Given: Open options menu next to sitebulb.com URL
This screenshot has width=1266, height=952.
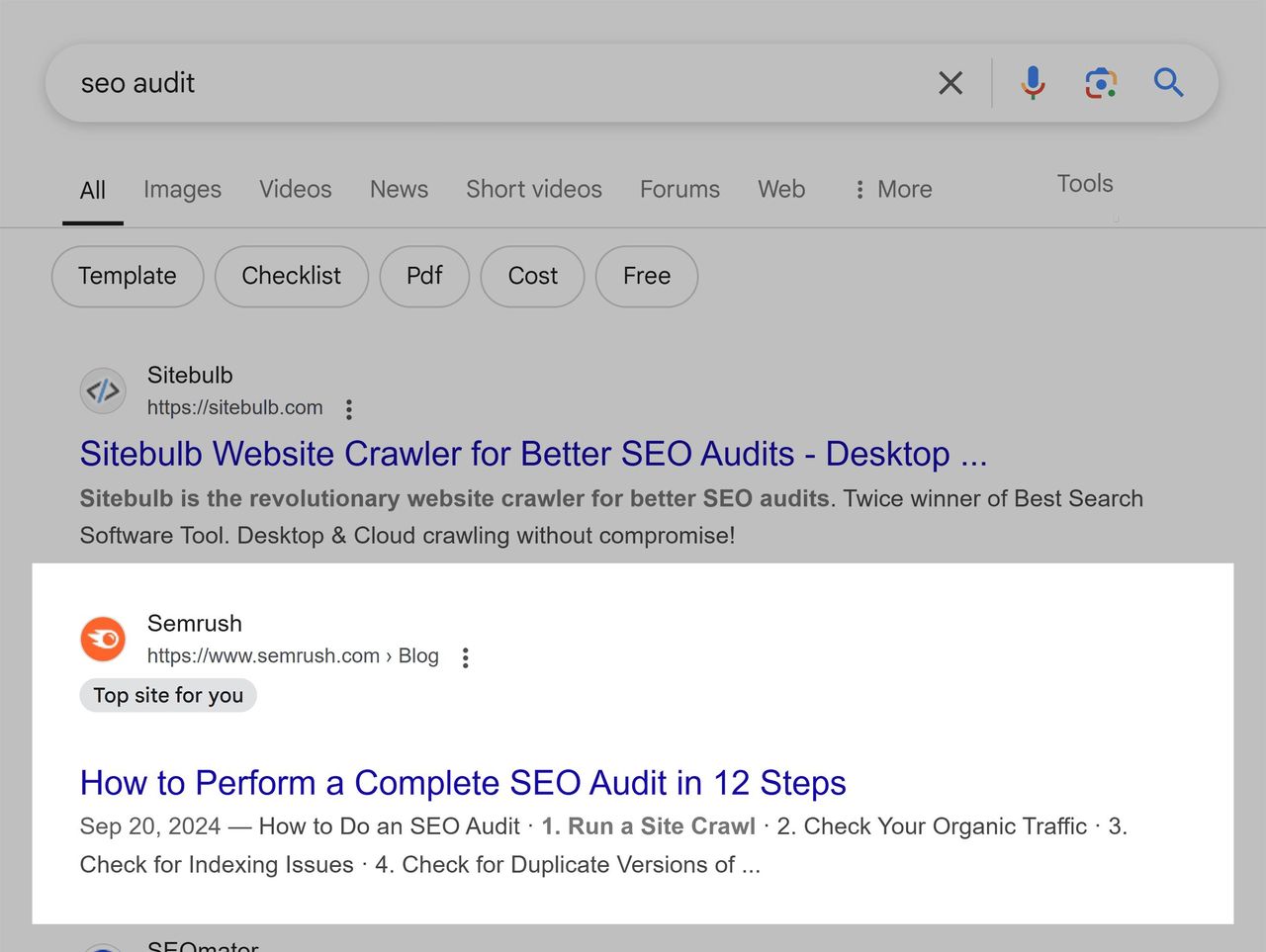Looking at the screenshot, I should click(349, 408).
